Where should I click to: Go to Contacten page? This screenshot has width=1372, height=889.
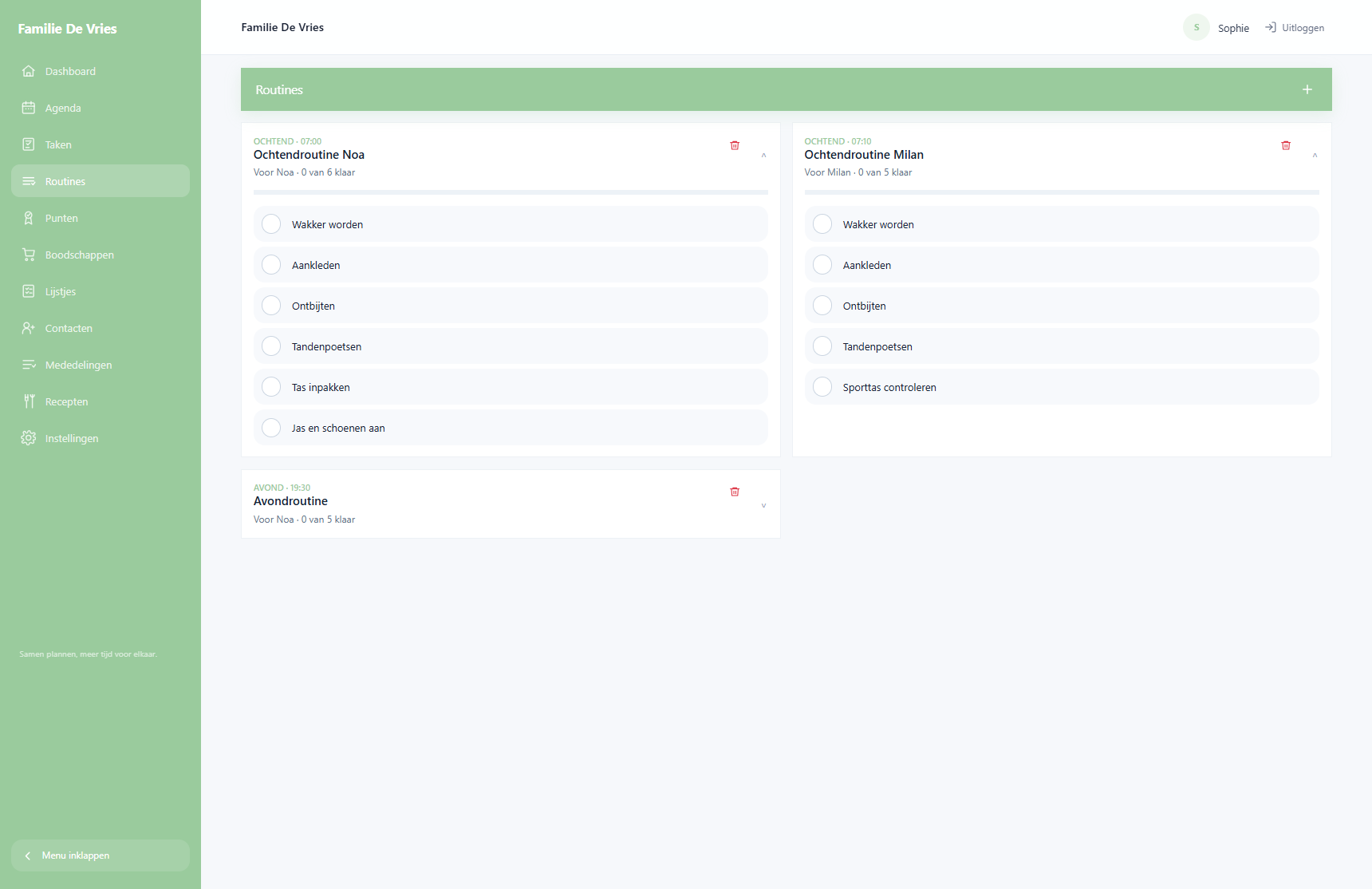101,328
